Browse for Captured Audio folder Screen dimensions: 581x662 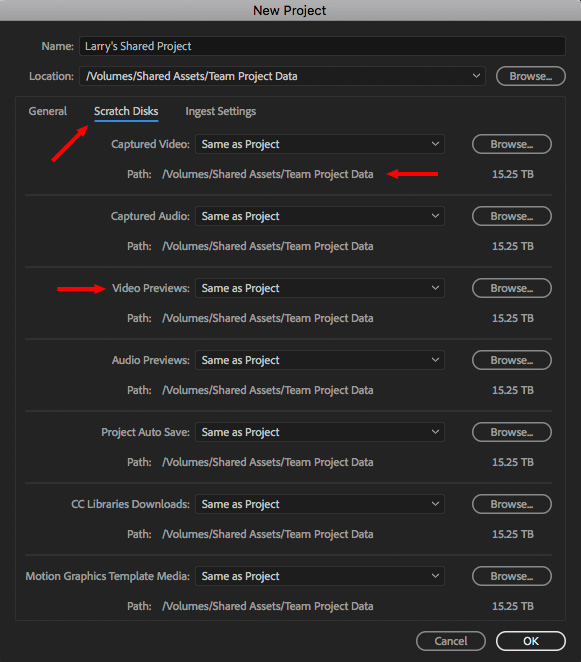[x=512, y=216]
